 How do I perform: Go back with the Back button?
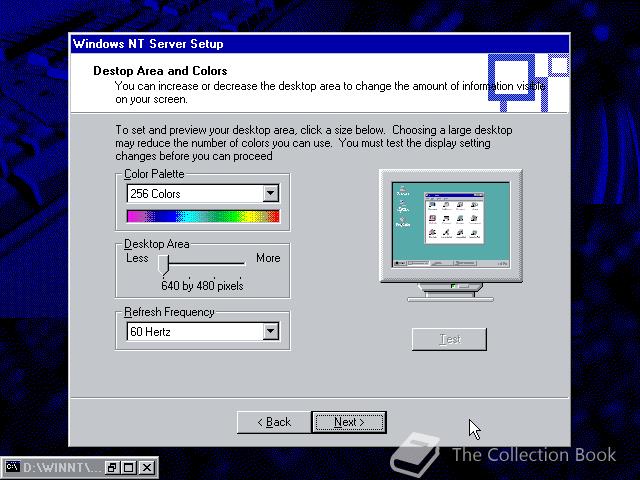click(274, 422)
